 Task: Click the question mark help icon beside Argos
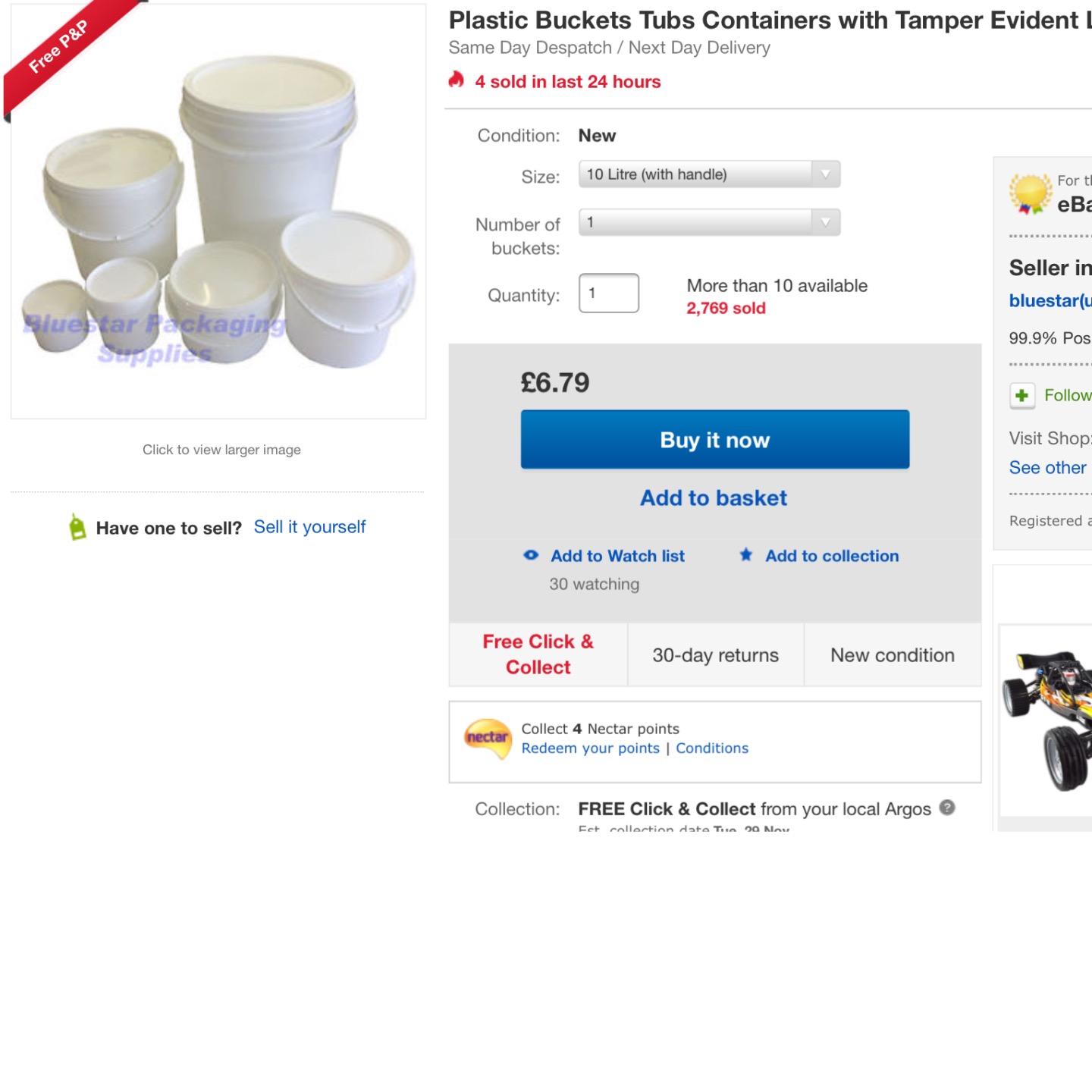[x=947, y=808]
